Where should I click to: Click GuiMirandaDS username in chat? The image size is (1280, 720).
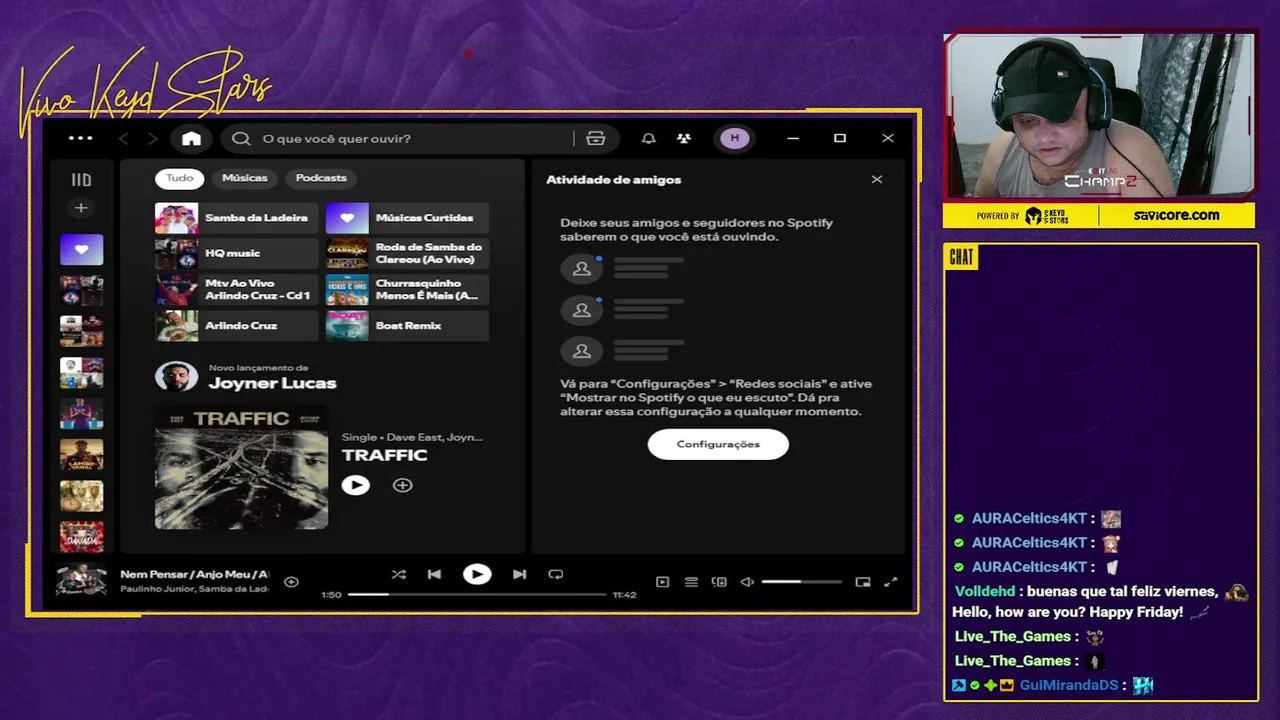[x=1069, y=685]
